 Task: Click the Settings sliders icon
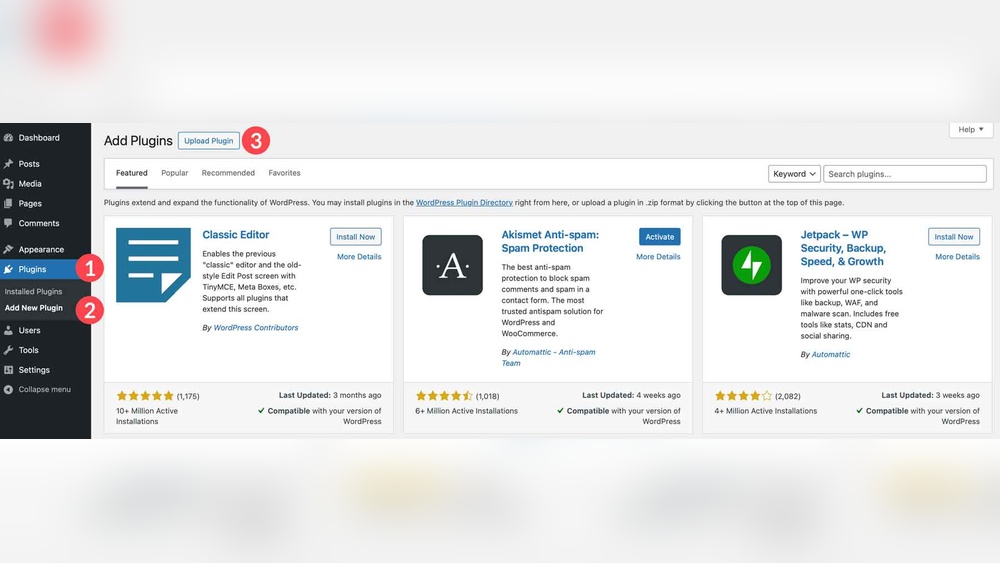(x=8, y=370)
